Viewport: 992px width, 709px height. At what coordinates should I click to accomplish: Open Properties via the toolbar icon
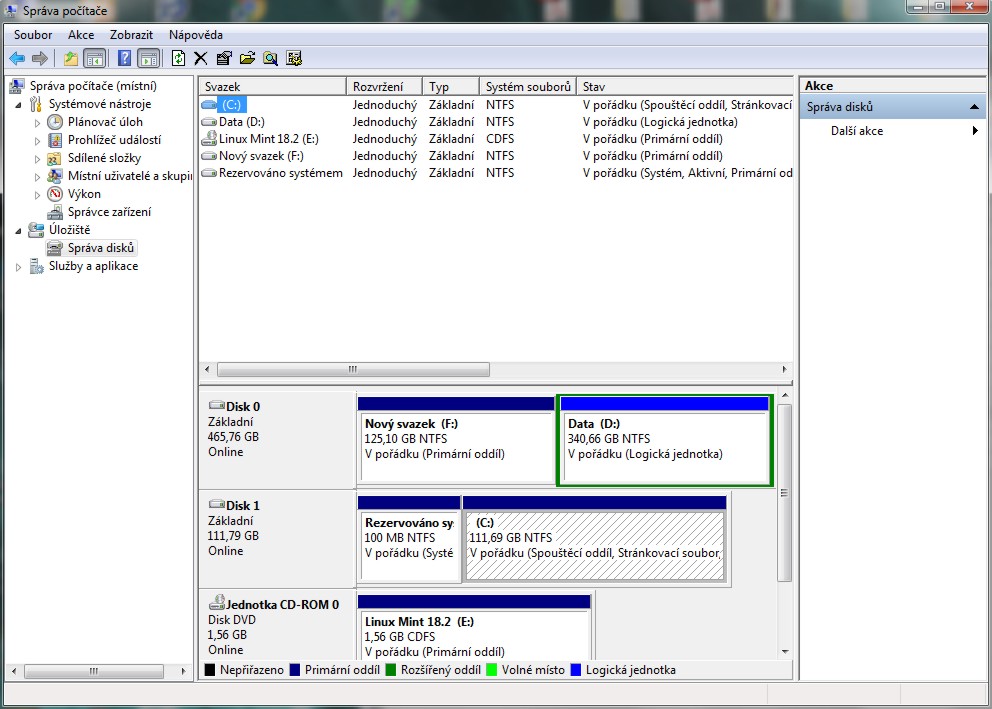224,58
